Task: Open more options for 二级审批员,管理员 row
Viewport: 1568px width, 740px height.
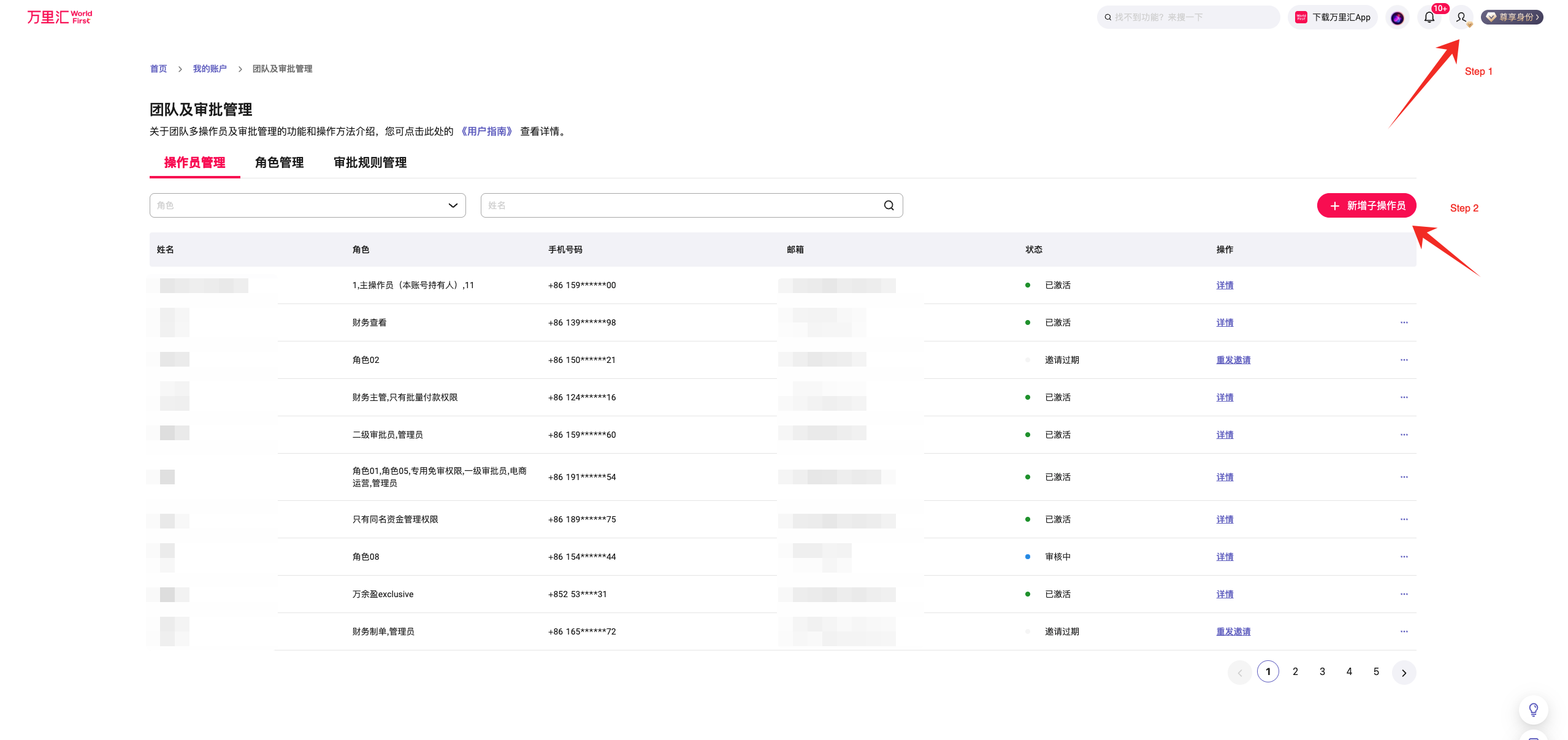Action: click(1404, 435)
